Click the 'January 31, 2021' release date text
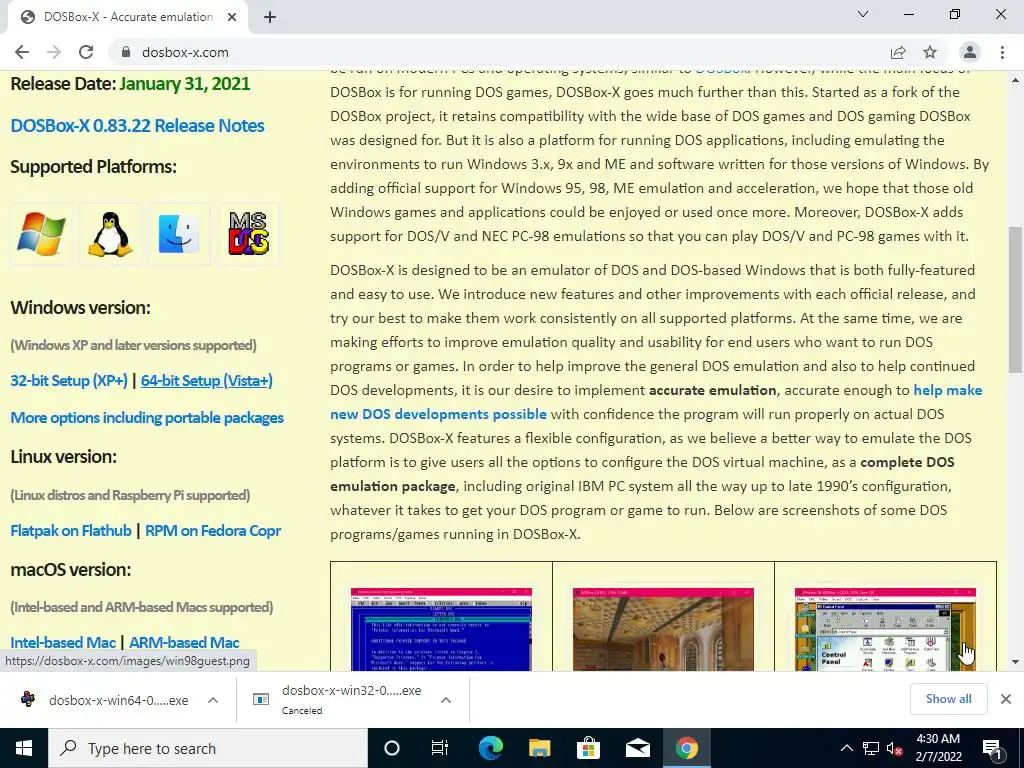Screen dimensions: 1024x768 tap(185, 84)
